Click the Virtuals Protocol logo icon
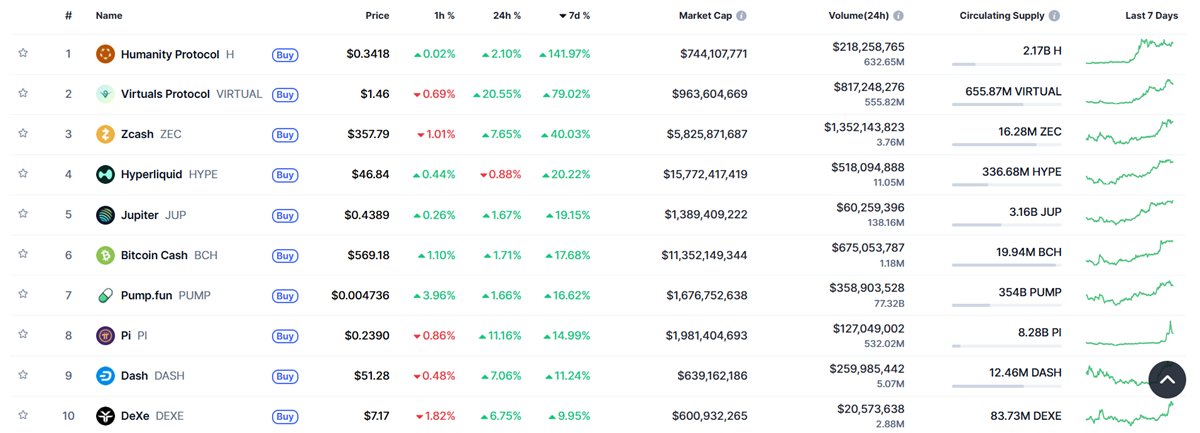Viewport: 1200px width, 433px height. point(105,94)
